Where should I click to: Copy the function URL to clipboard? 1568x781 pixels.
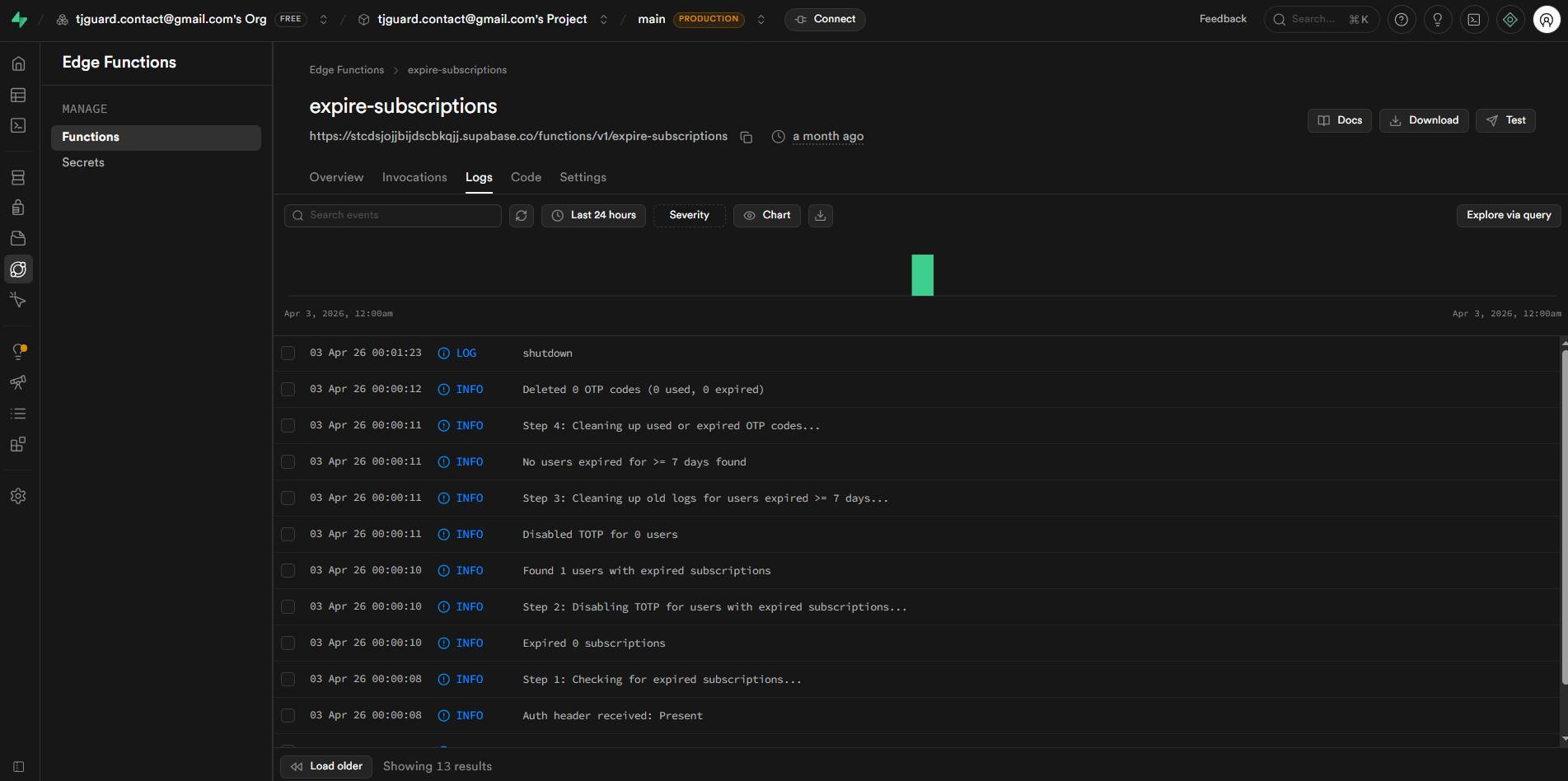coord(746,137)
